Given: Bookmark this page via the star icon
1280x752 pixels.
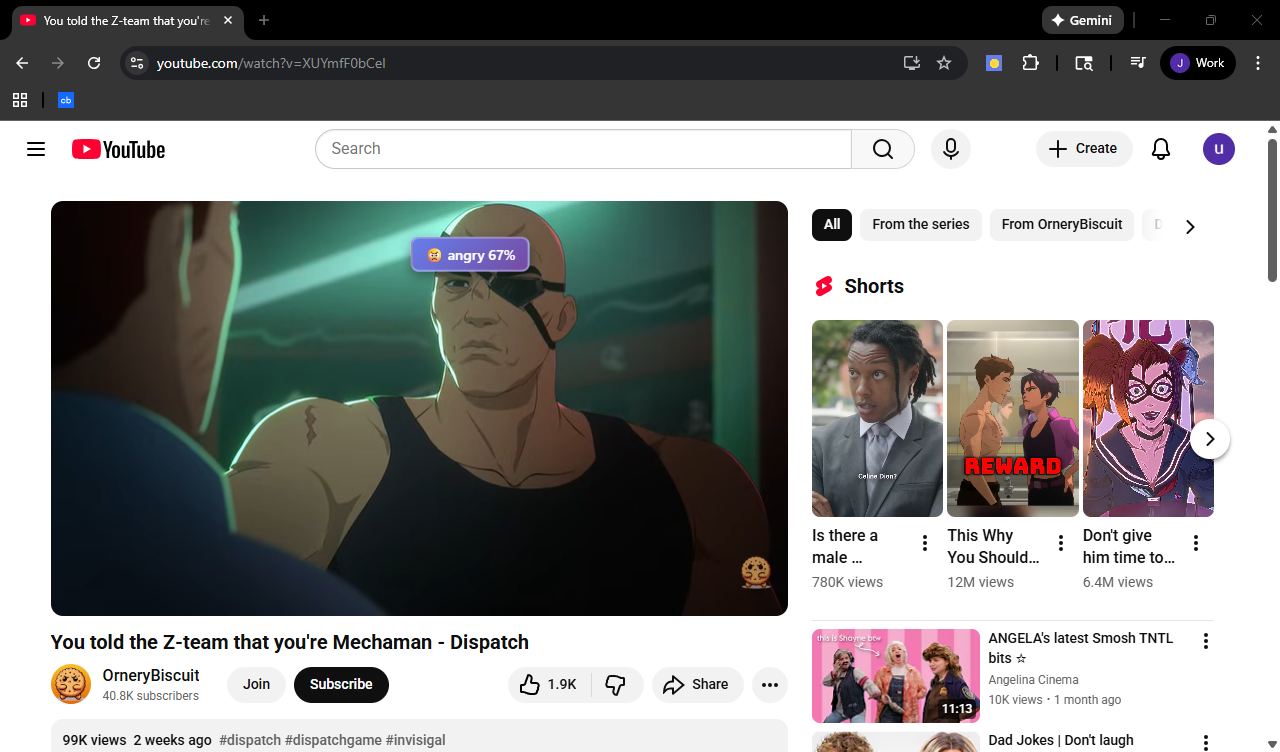Looking at the screenshot, I should tap(943, 62).
